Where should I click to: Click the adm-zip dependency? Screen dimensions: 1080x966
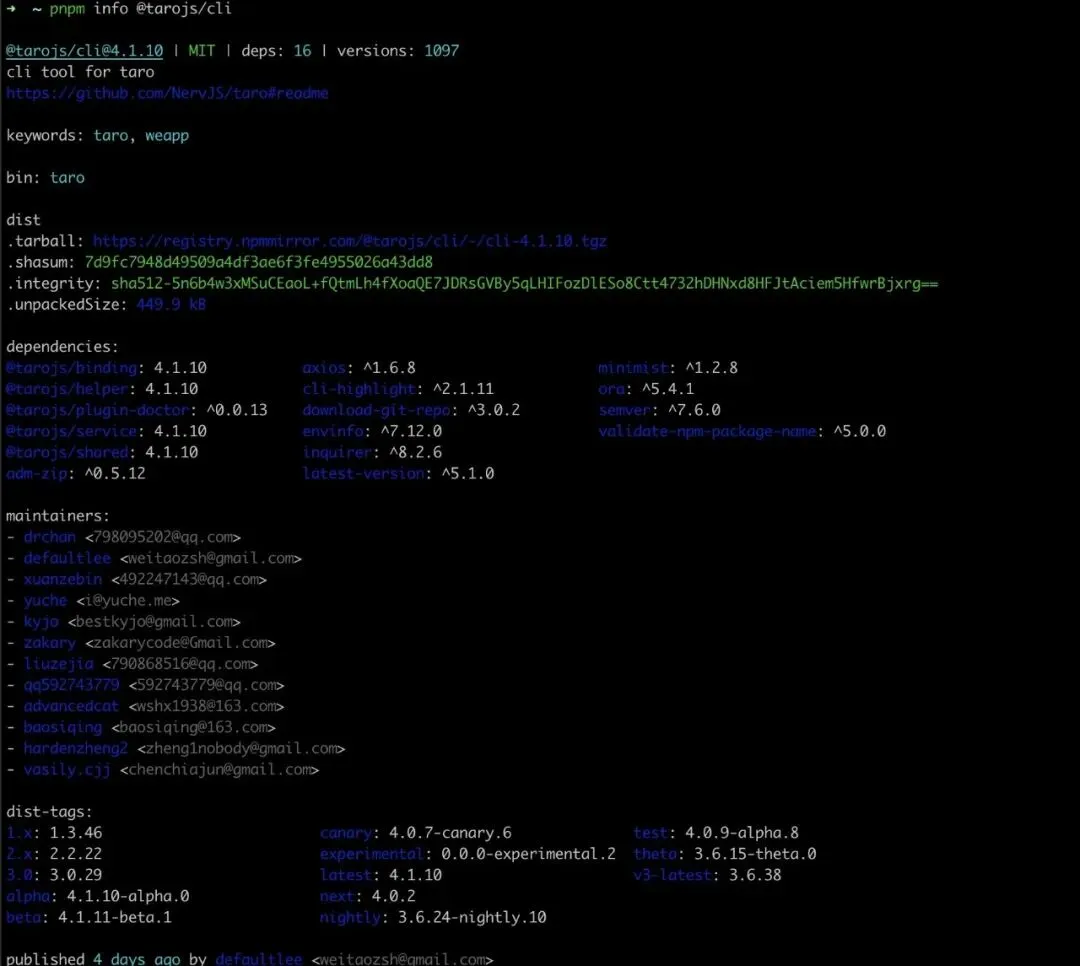tap(37, 474)
